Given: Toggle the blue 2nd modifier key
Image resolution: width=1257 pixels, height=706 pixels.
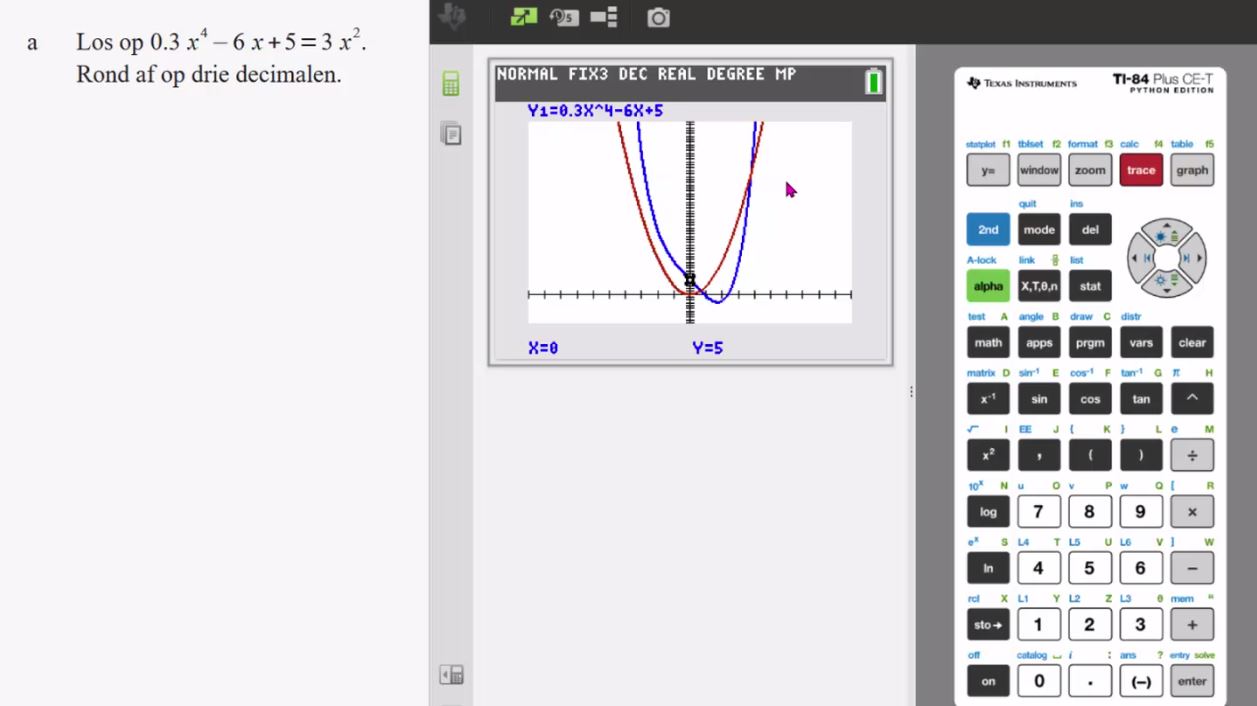Looking at the screenshot, I should (x=987, y=230).
